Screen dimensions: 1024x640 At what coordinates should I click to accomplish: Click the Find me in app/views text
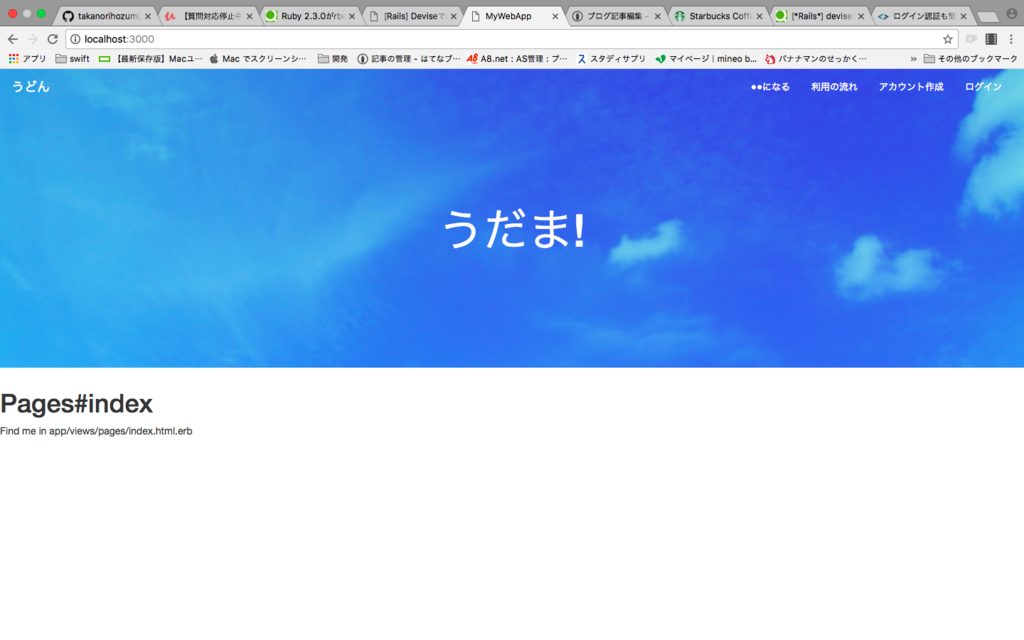coord(96,431)
